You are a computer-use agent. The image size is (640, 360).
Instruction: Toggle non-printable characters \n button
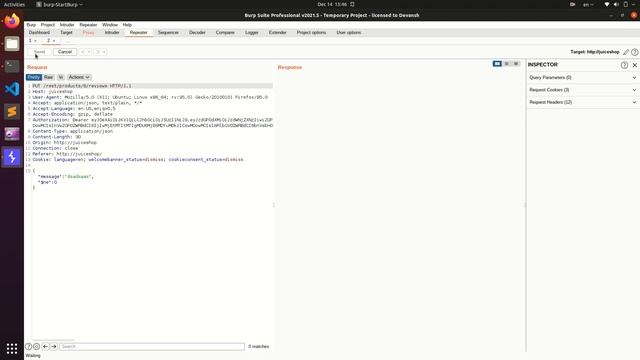(x=61, y=77)
